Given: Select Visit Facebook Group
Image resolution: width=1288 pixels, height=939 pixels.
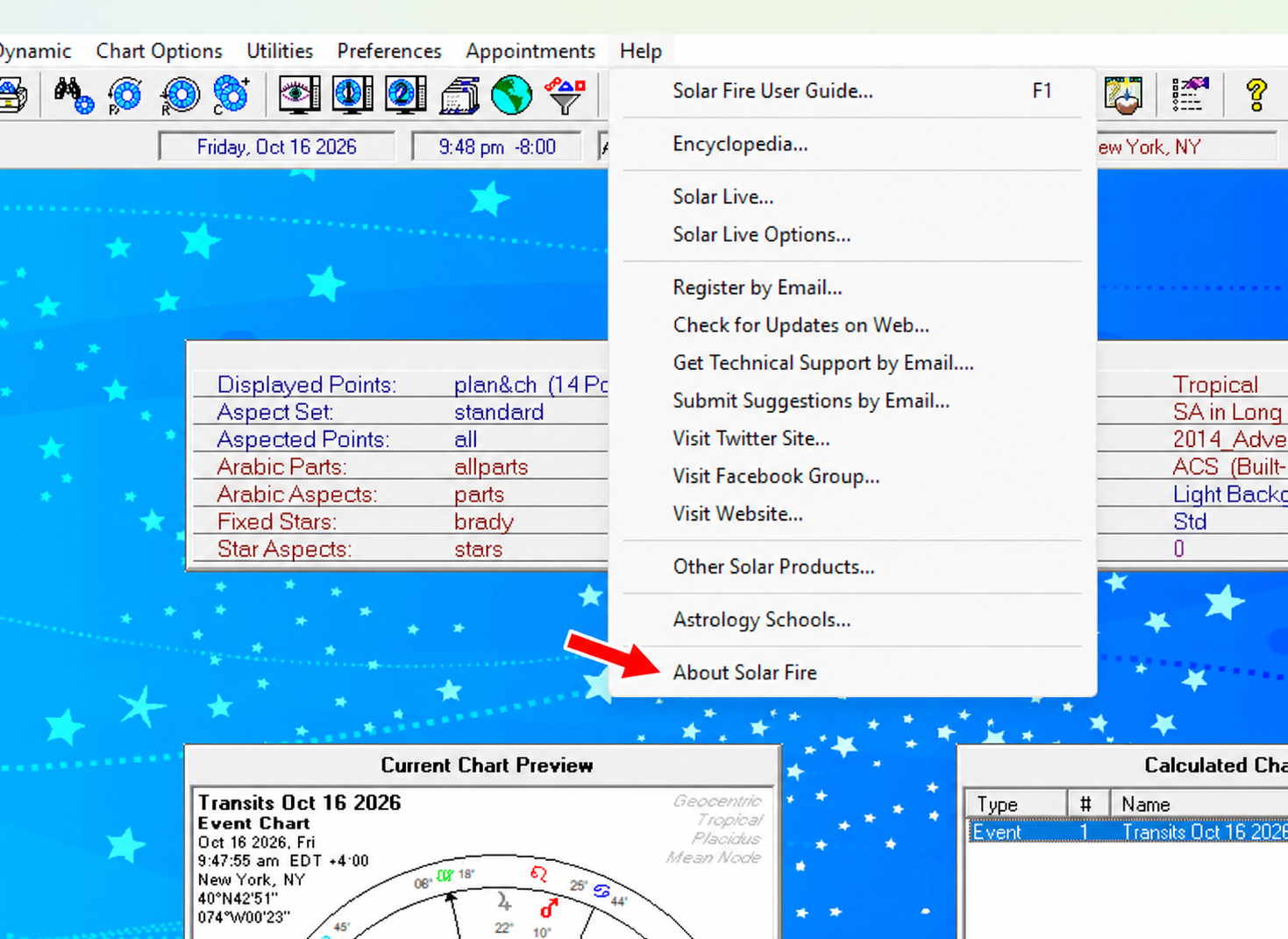Looking at the screenshot, I should 851,476.
